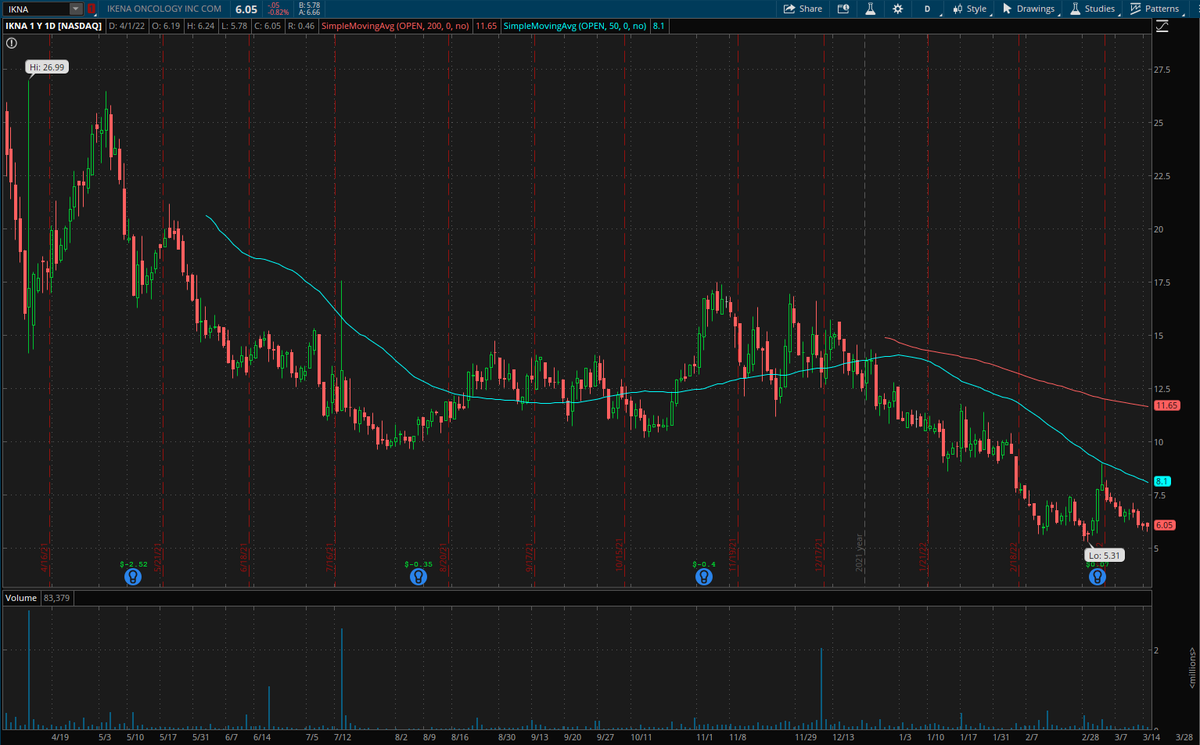Click the 83,379 volume value
1200x745 pixels.
(59, 597)
